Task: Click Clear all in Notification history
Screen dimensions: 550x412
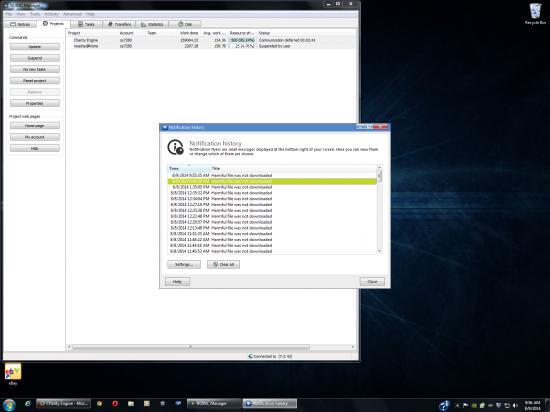Action: 223,264
